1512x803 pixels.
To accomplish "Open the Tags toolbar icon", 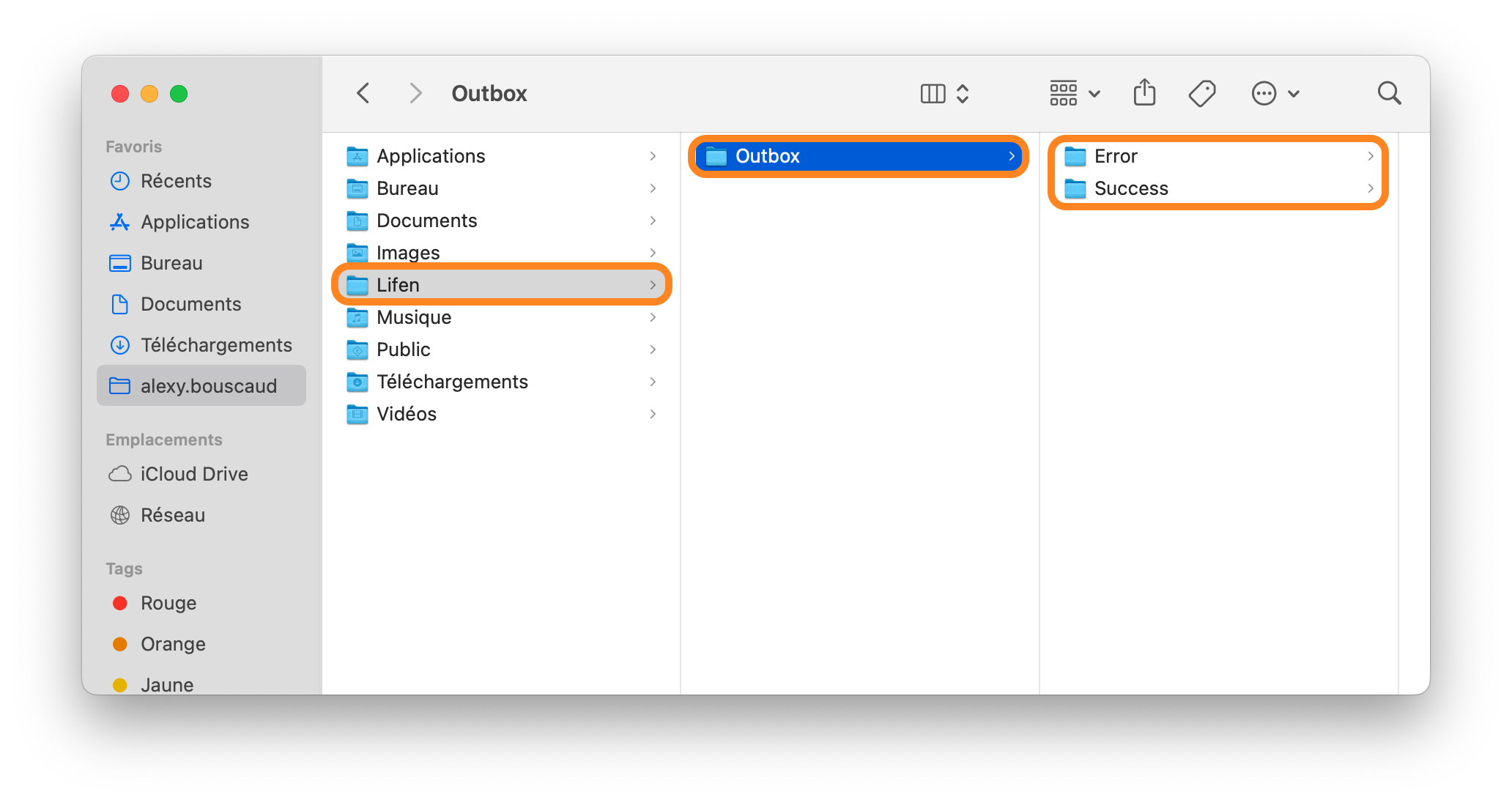I will click(x=1202, y=93).
